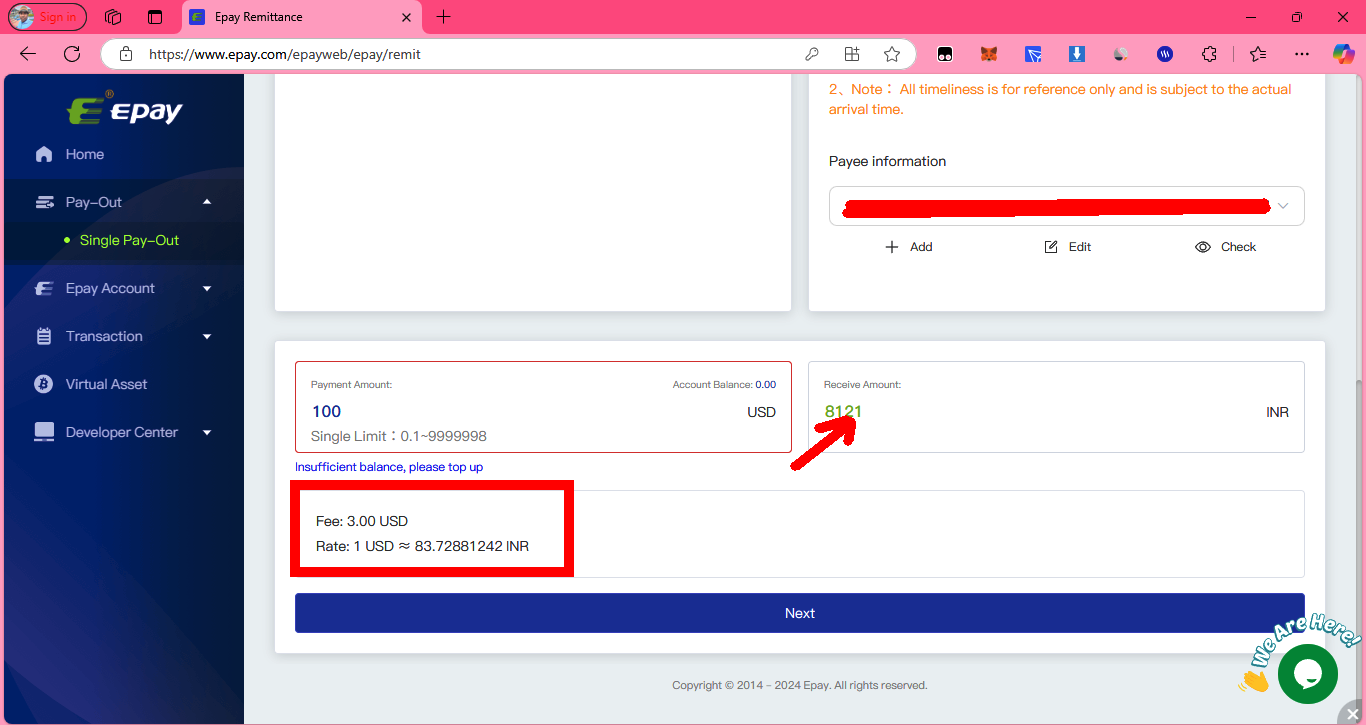Open the Payee information dropdown
The image size is (1366, 725).
pos(1066,206)
